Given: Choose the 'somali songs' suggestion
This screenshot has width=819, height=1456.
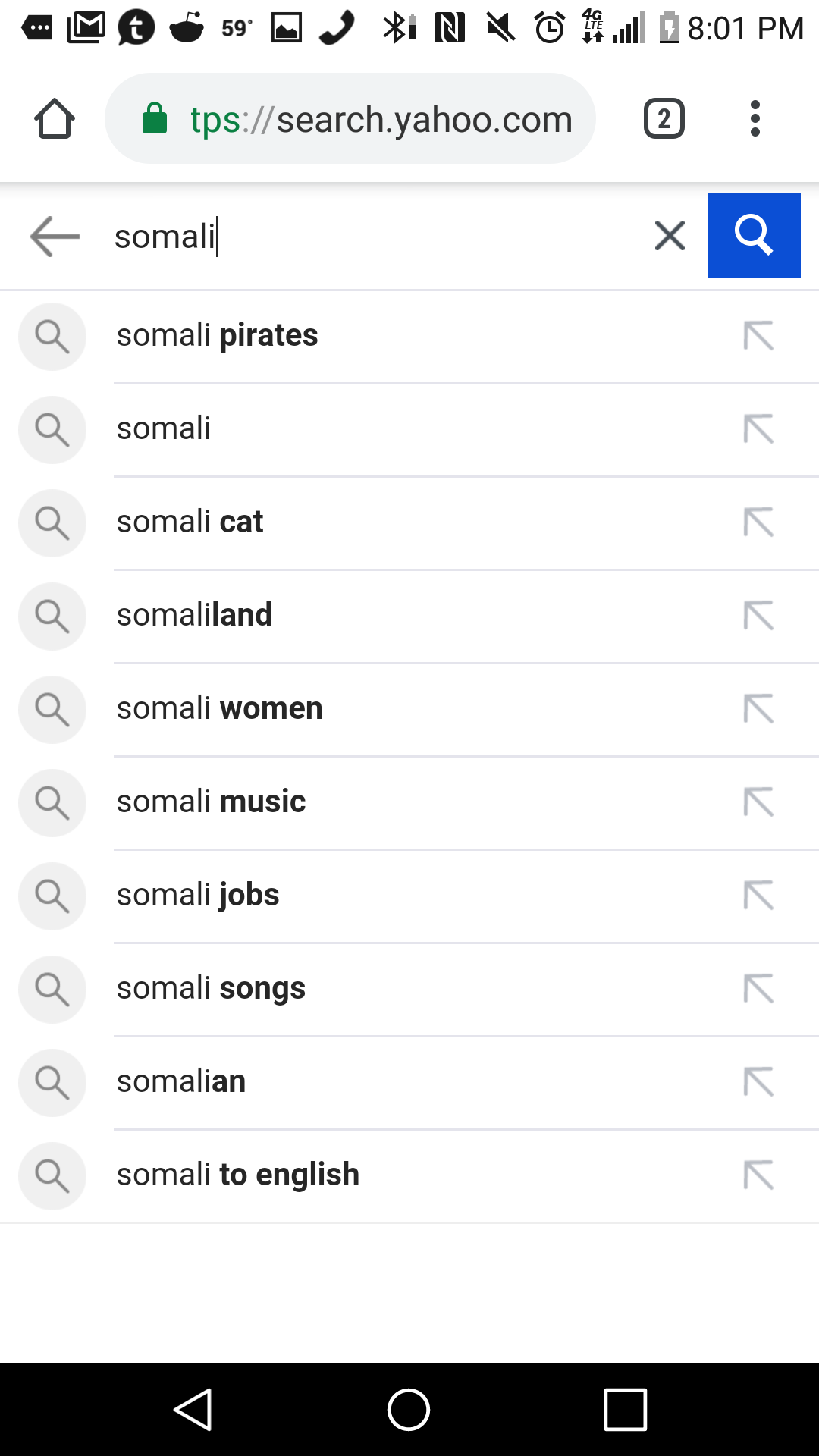Looking at the screenshot, I should click(409, 989).
